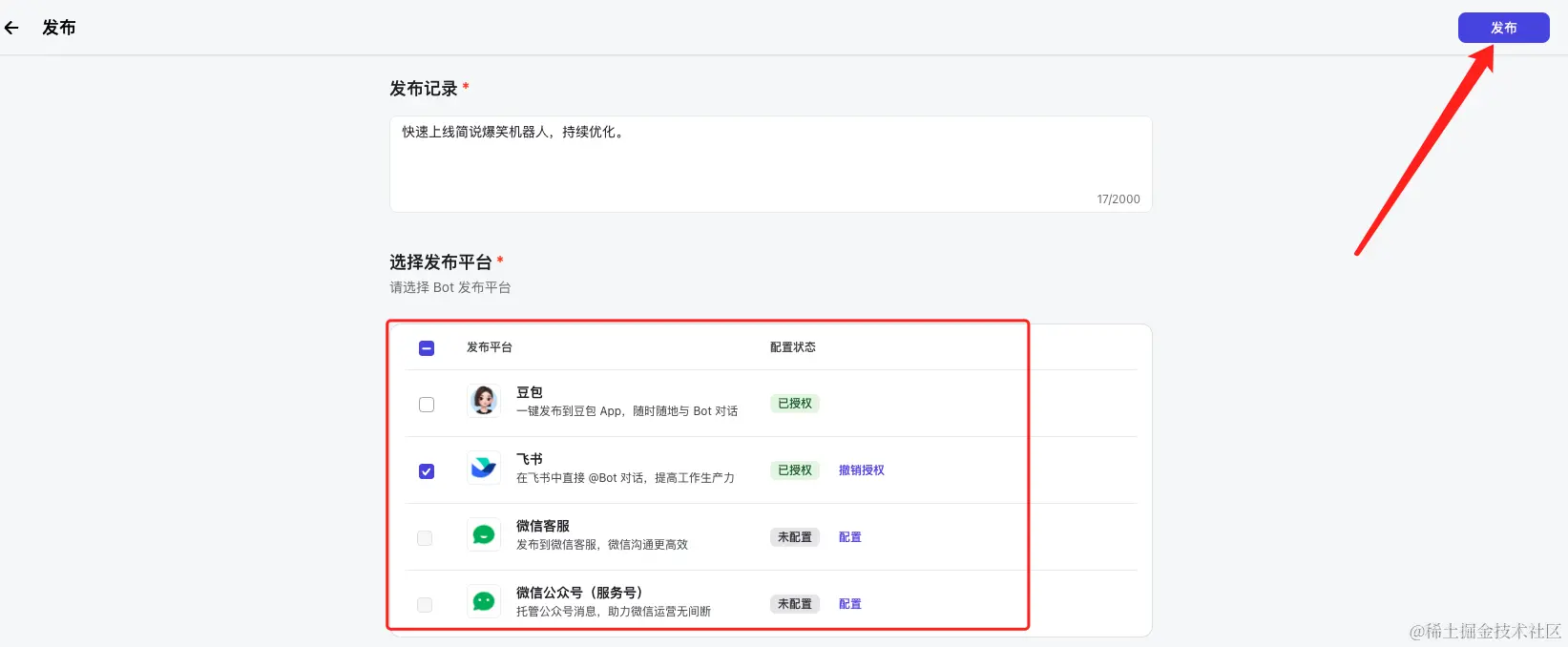Click the 微信公众号 WeChat icon
The width and height of the screenshot is (1568, 647).
[x=484, y=601]
